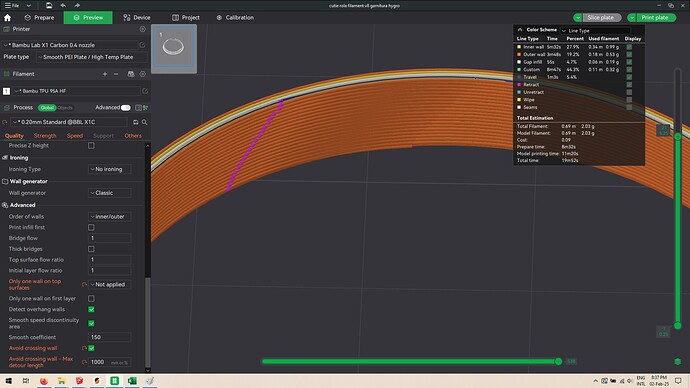The width and height of the screenshot is (690, 388).
Task: Select plate 1 thumbnail
Action: coord(174,48)
